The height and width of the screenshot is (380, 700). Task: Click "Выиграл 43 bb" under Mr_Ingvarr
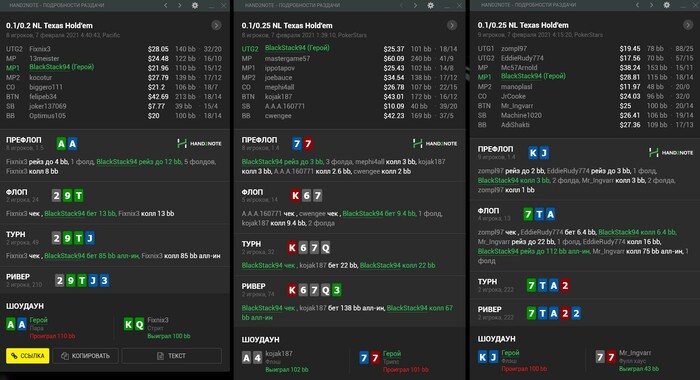pyautogui.click(x=639, y=369)
